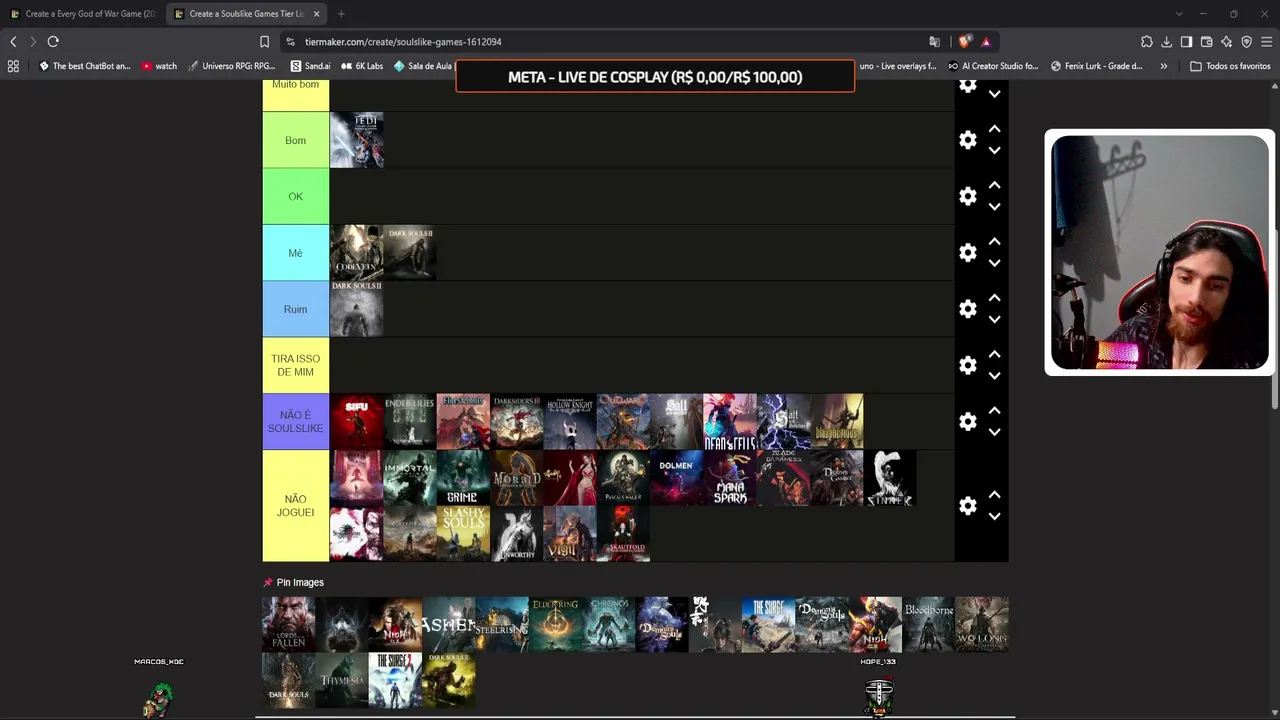Viewport: 1280px width, 720px height.
Task: Select the Elden Ring game thumbnail
Action: click(555, 625)
